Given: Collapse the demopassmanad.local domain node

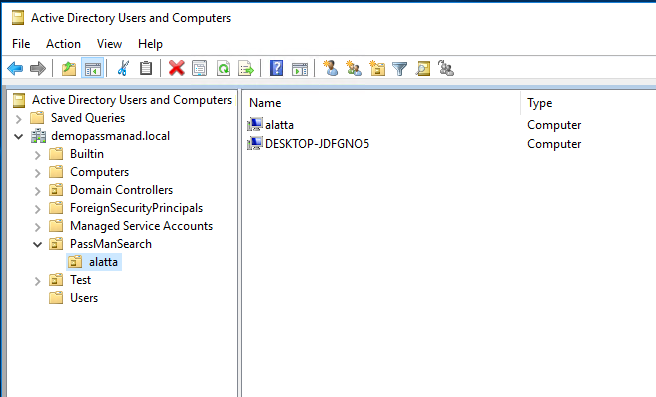Looking at the screenshot, I should [x=18, y=136].
